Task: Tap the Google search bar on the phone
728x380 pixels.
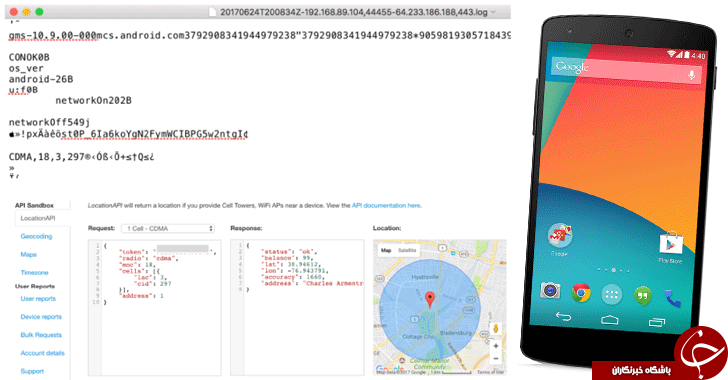Action: [627, 70]
